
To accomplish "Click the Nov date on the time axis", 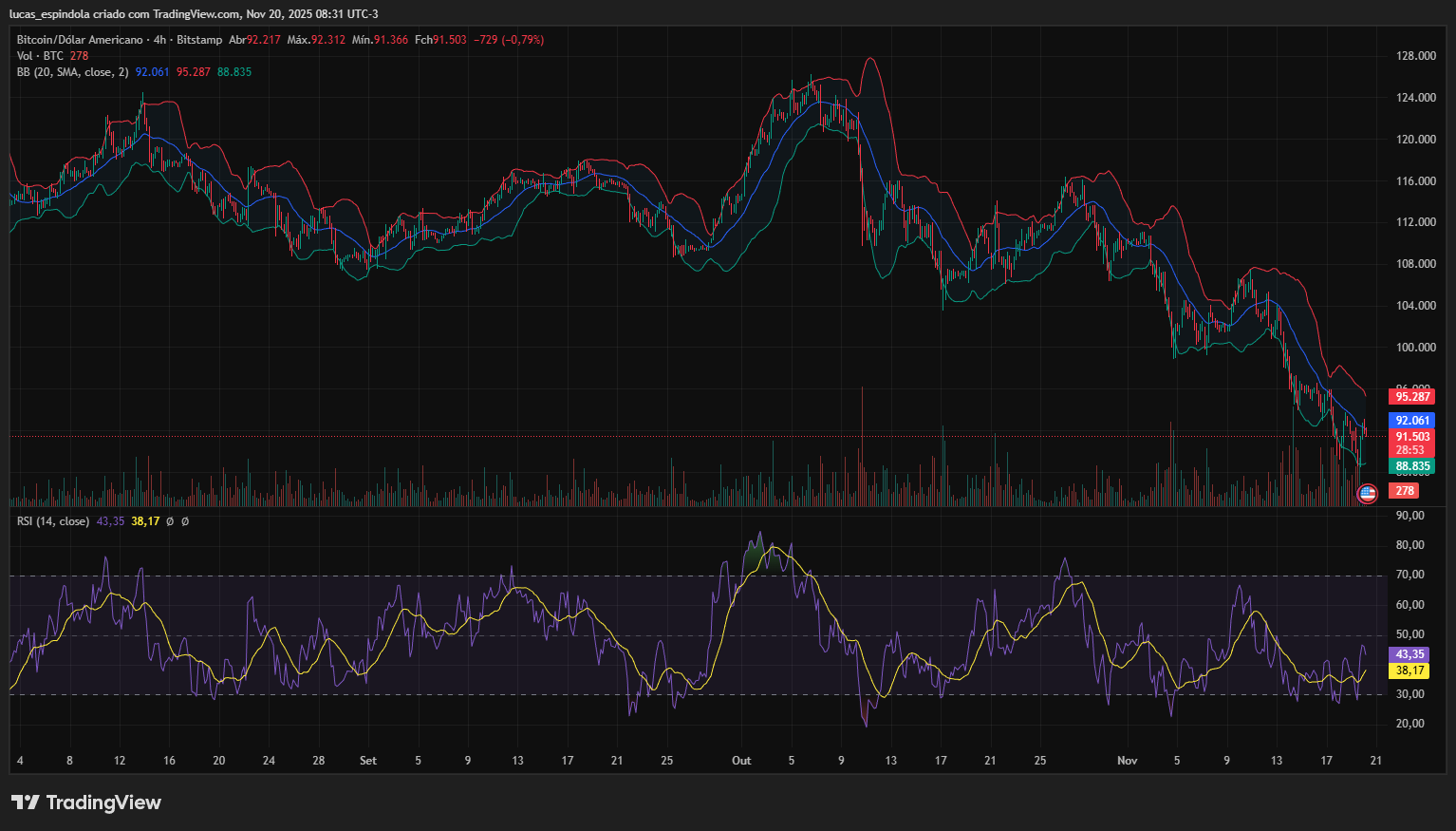I will pyautogui.click(x=1127, y=761).
